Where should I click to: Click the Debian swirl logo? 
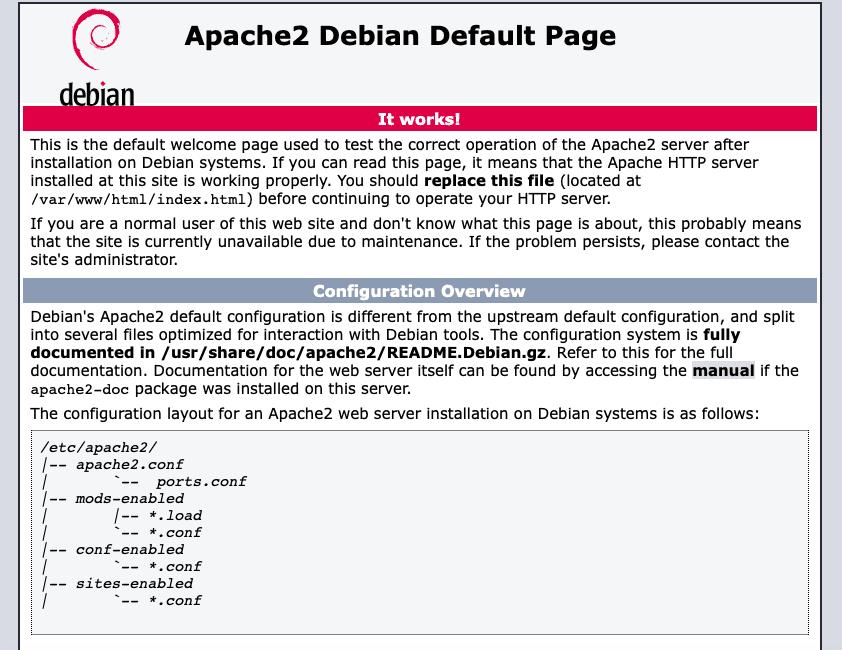96,39
